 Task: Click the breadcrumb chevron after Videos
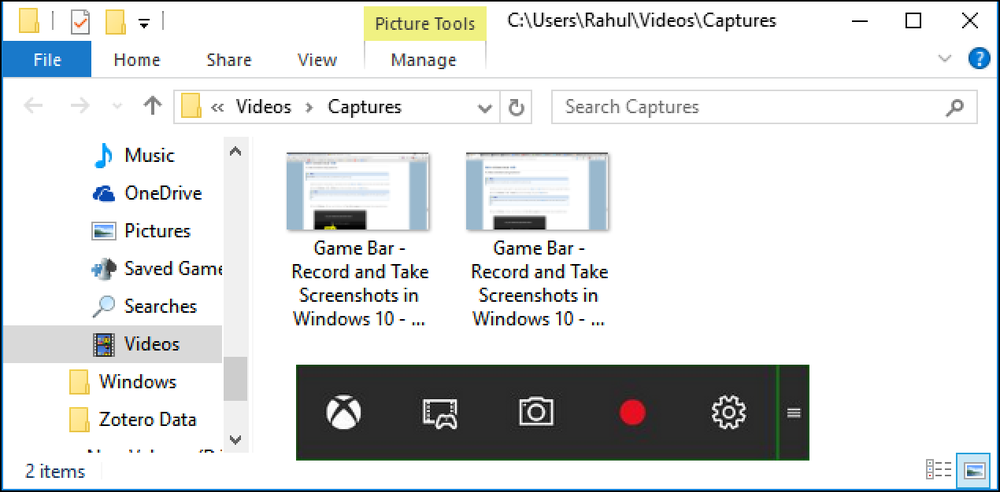click(309, 107)
